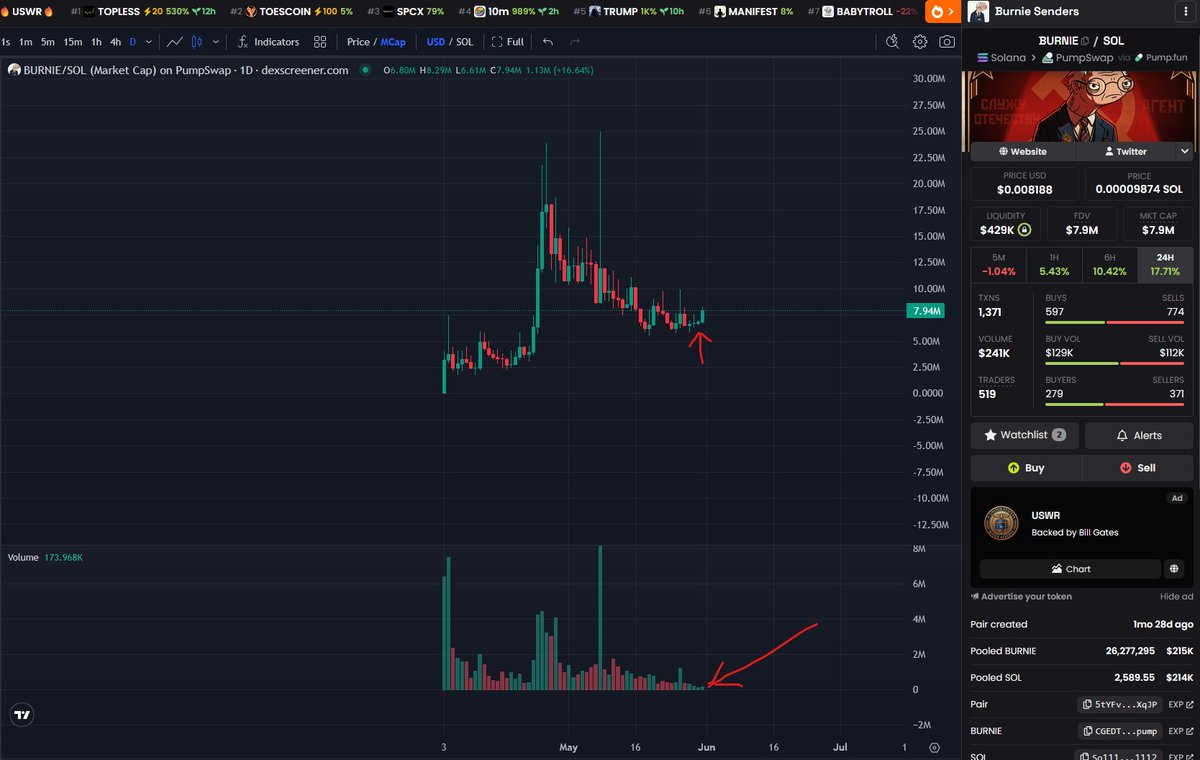This screenshot has width=1200, height=760.
Task: Open BURNIE token in explorer via EXP
Action: coord(1181,731)
